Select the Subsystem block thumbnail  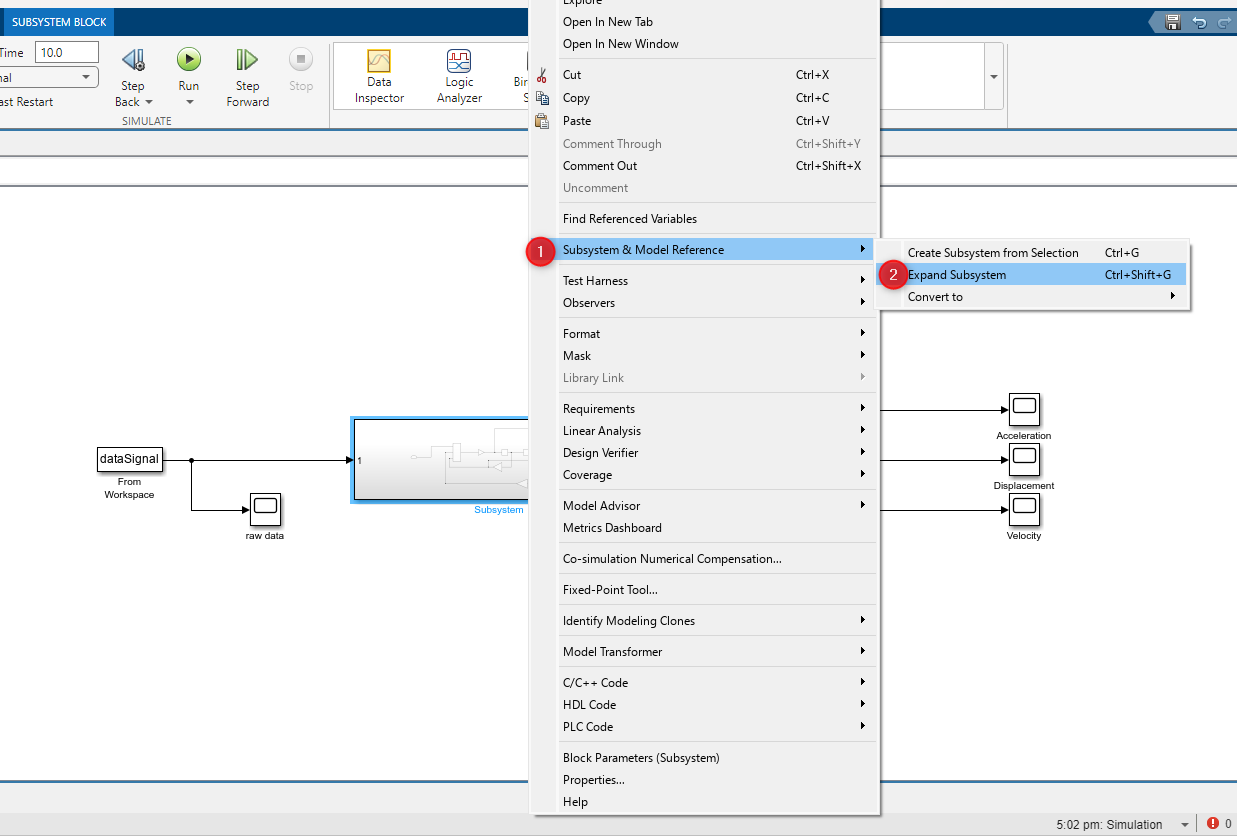(x=440, y=460)
